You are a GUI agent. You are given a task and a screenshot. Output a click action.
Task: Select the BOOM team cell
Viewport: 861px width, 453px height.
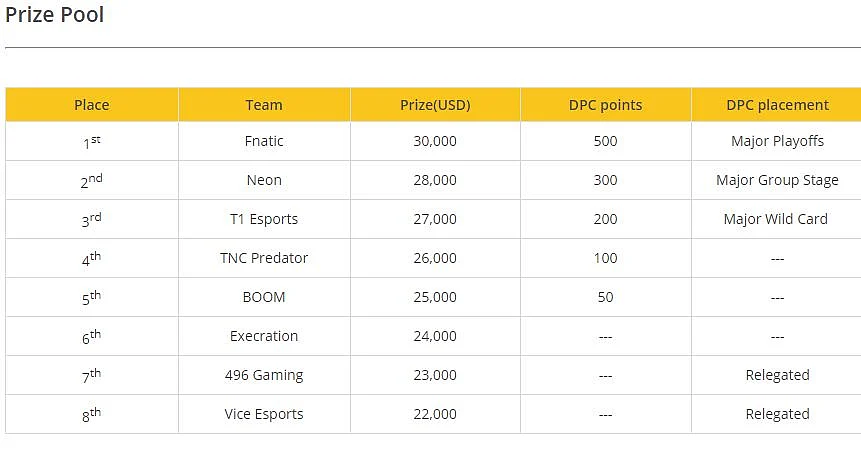point(264,297)
